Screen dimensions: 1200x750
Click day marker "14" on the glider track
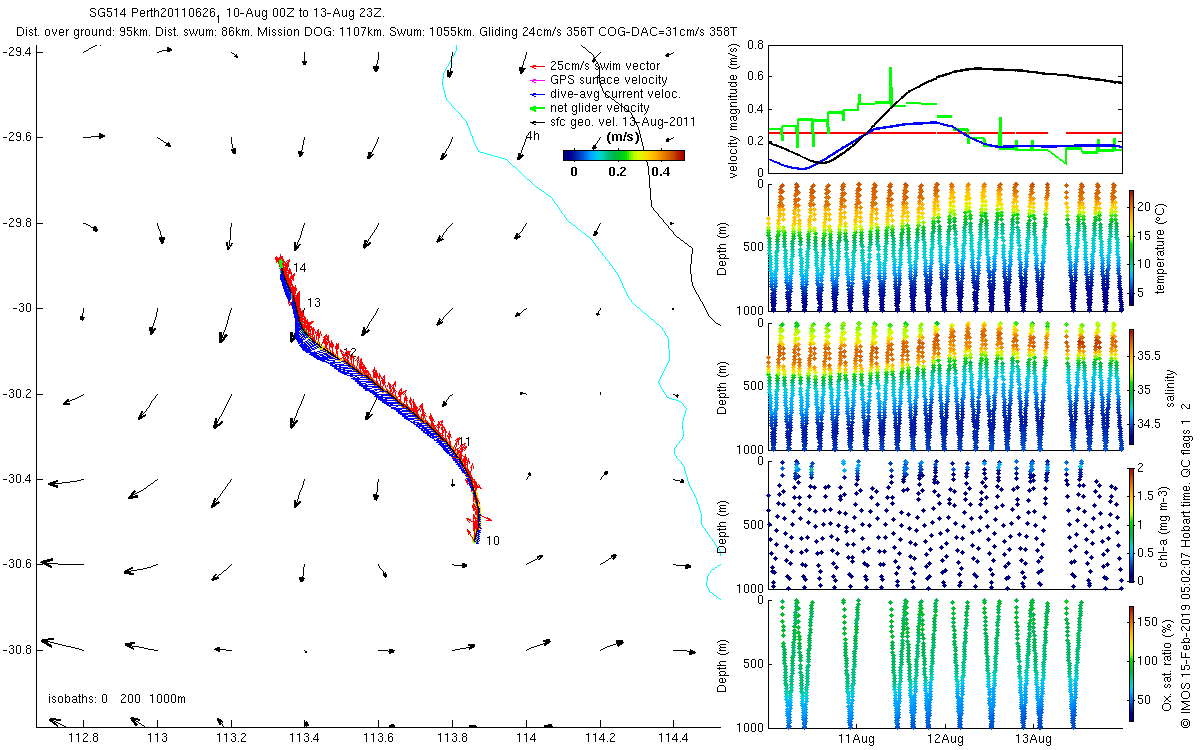click(x=300, y=268)
